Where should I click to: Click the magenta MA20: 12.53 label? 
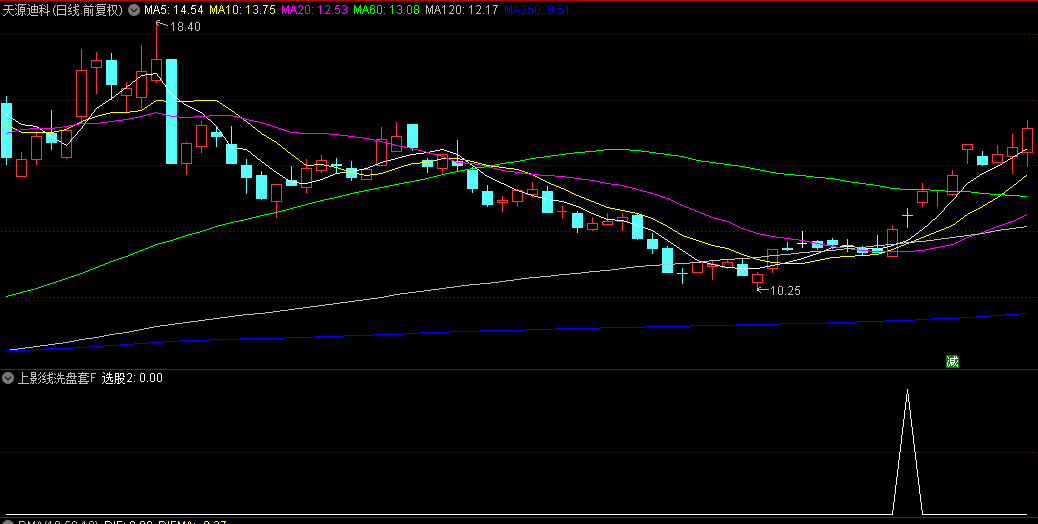pyautogui.click(x=314, y=10)
